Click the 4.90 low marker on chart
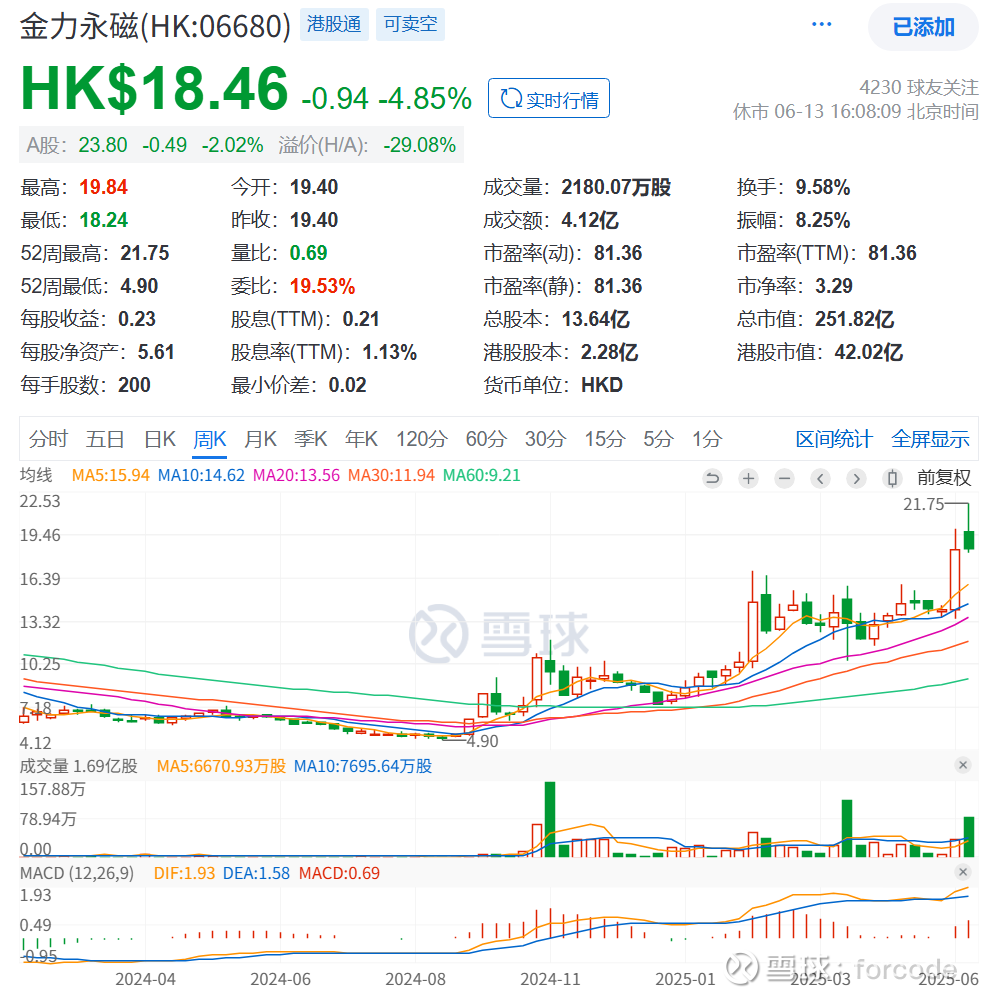Viewport: 986px width, 999px height. point(482,741)
